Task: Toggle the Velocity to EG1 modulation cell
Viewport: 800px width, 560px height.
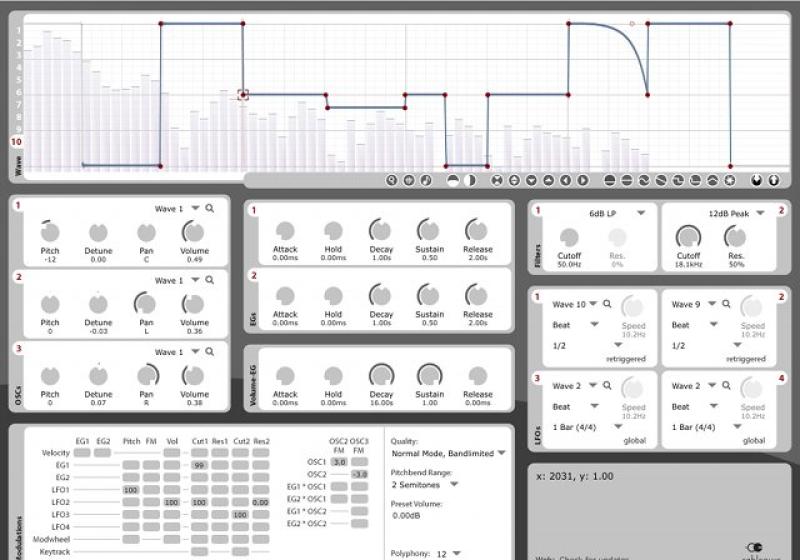Action: point(82,452)
